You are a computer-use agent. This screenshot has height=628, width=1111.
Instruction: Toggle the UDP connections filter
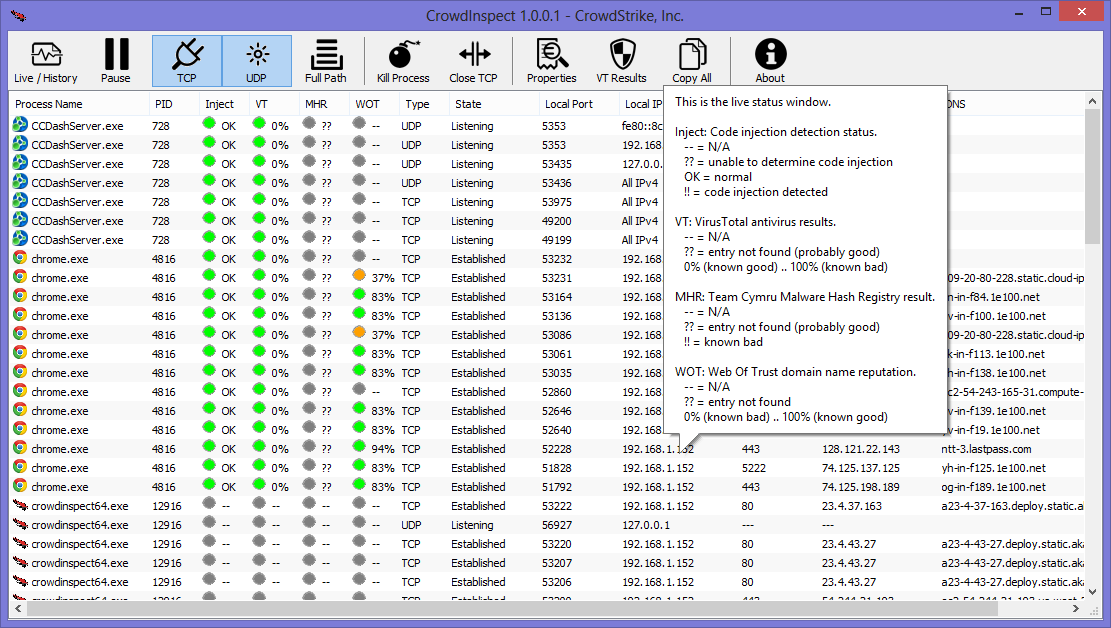[x=256, y=62]
